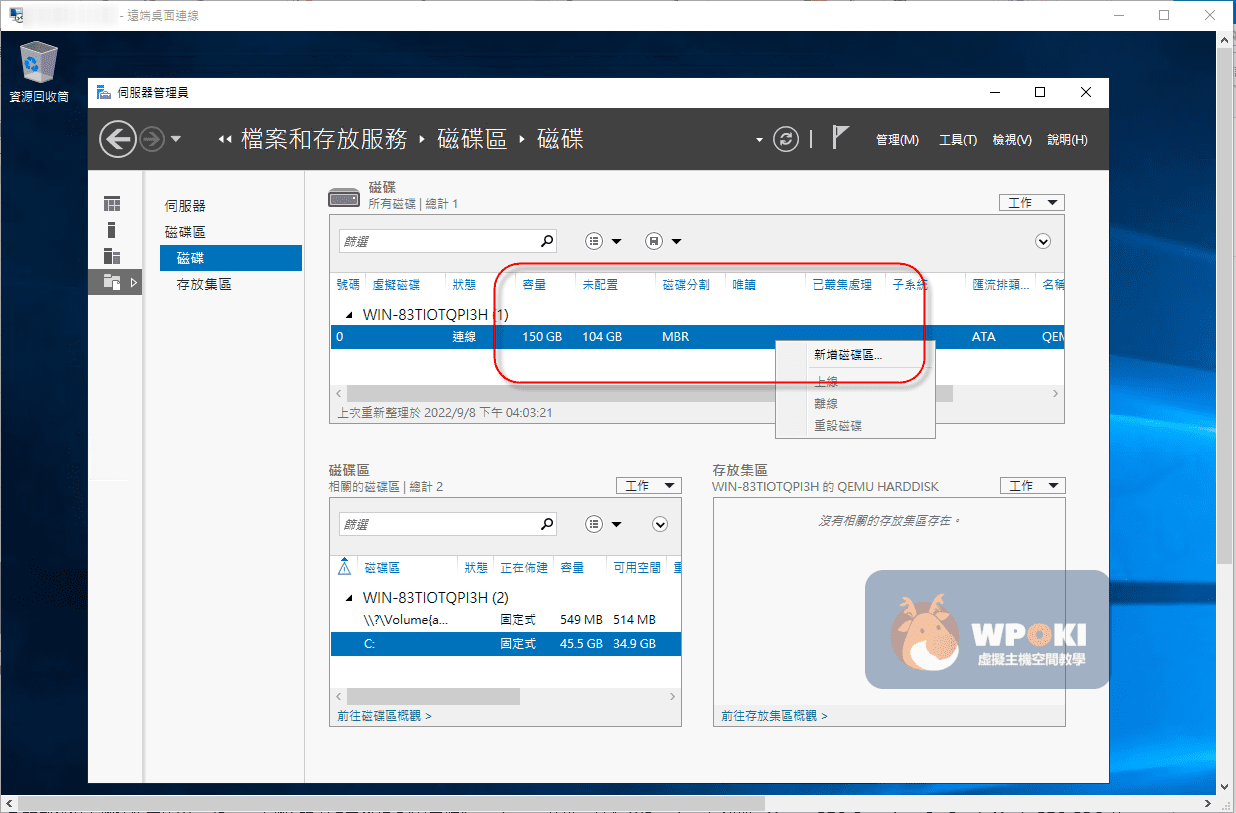Select File and Storage Services sidebar icon

click(x=112, y=283)
